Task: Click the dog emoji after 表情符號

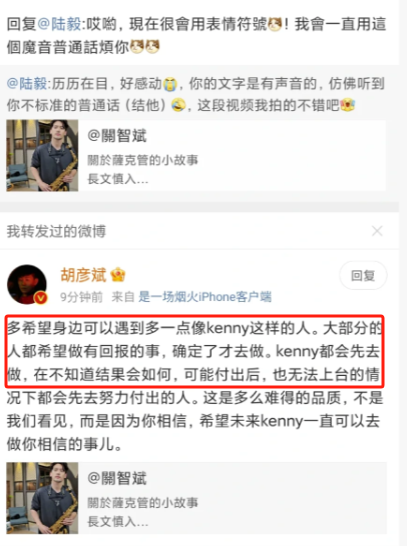Action: [275, 25]
